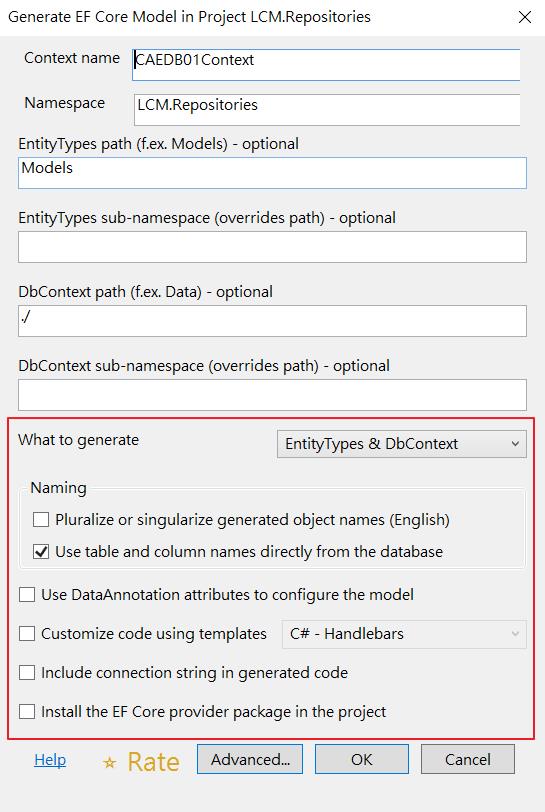Enable Pluralize or singularize generated object names
Image resolution: width=545 pixels, height=812 pixels.
41,519
